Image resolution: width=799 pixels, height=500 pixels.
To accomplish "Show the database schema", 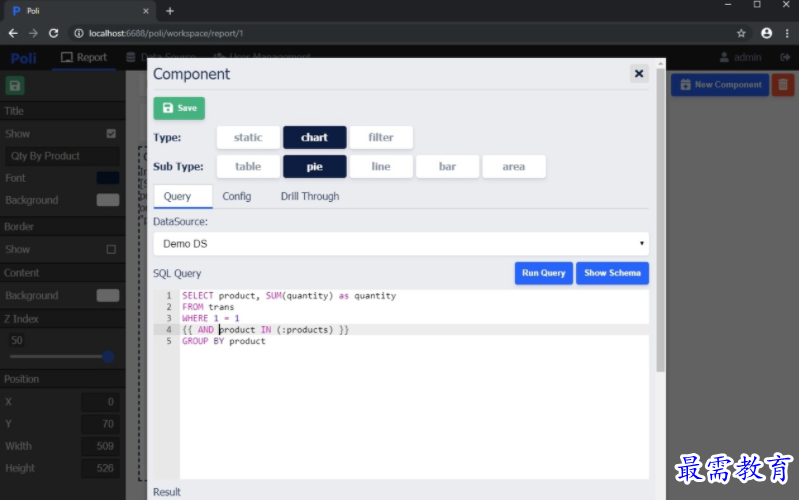I will (612, 273).
